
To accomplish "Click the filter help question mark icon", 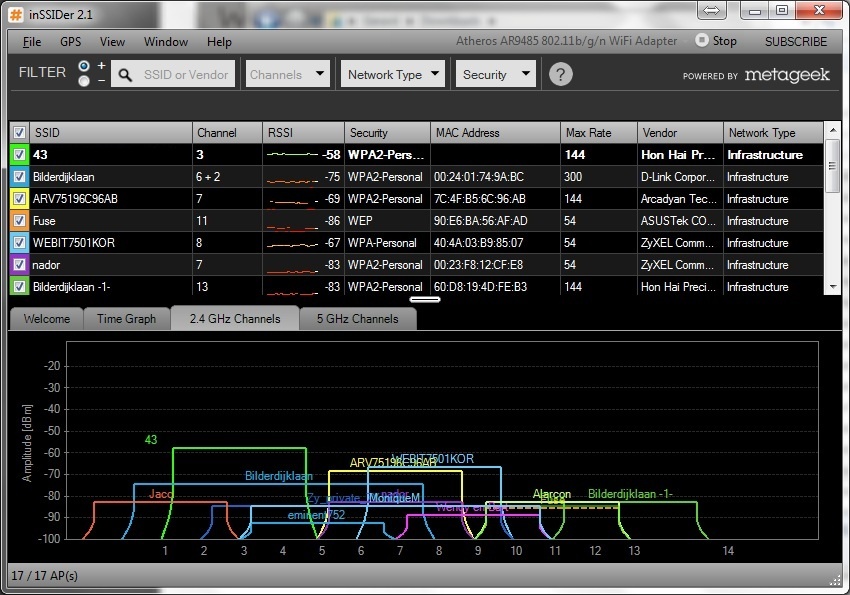I will pyautogui.click(x=561, y=74).
